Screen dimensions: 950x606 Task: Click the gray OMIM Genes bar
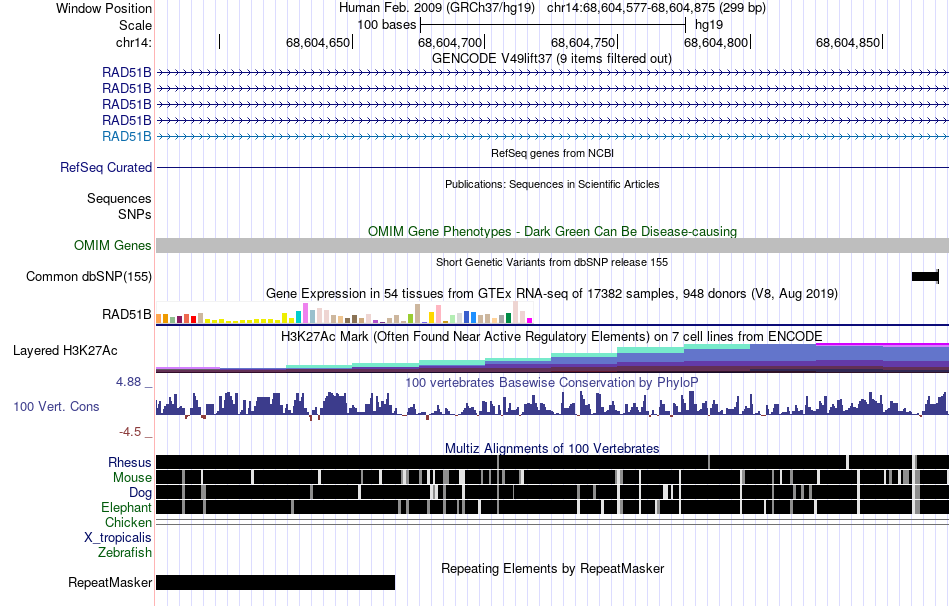coord(552,245)
